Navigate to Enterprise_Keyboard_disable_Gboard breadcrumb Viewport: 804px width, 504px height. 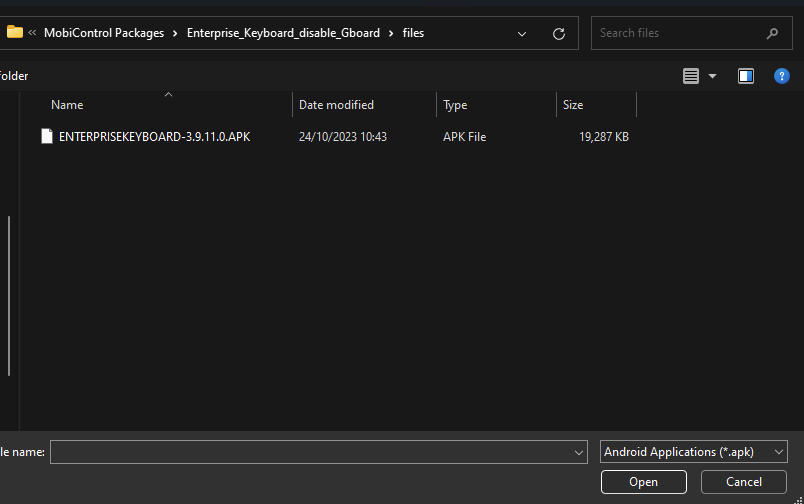[283, 33]
